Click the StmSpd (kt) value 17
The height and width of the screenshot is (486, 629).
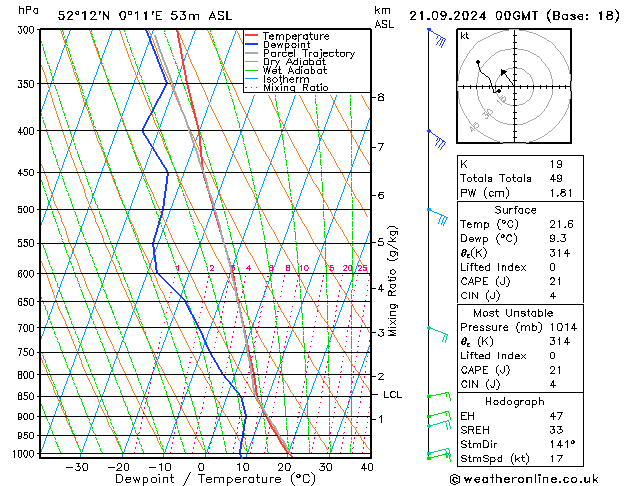point(556,458)
